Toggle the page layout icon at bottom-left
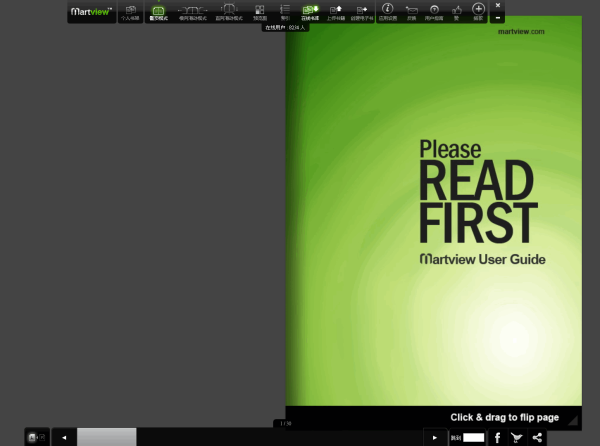This screenshot has height=446, width=600. click(37, 437)
